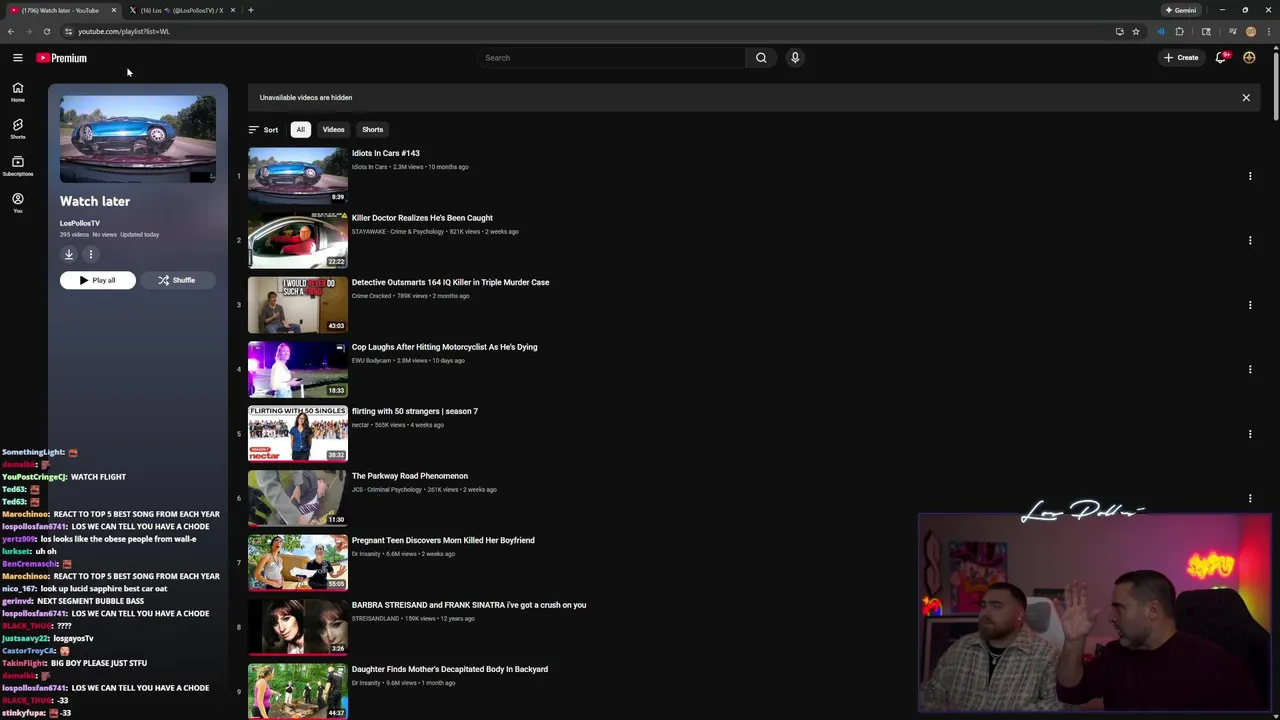Open the account avatar menu
Screen dimensions: 1280x720
(1249, 58)
